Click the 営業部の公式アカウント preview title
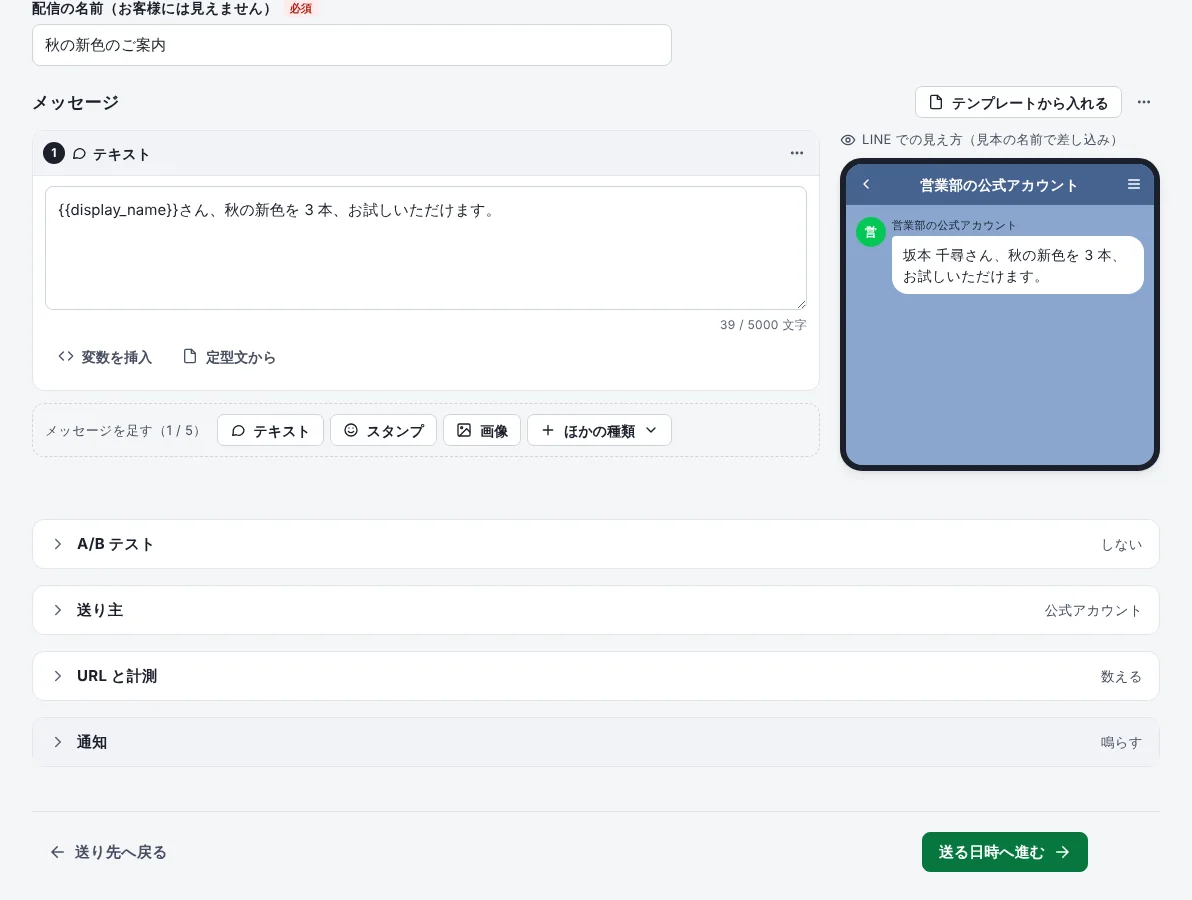This screenshot has height=900, width=1192. click(998, 185)
